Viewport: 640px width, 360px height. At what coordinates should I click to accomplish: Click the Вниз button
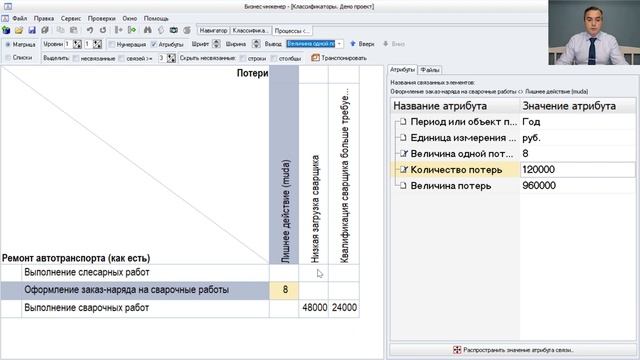click(x=393, y=44)
